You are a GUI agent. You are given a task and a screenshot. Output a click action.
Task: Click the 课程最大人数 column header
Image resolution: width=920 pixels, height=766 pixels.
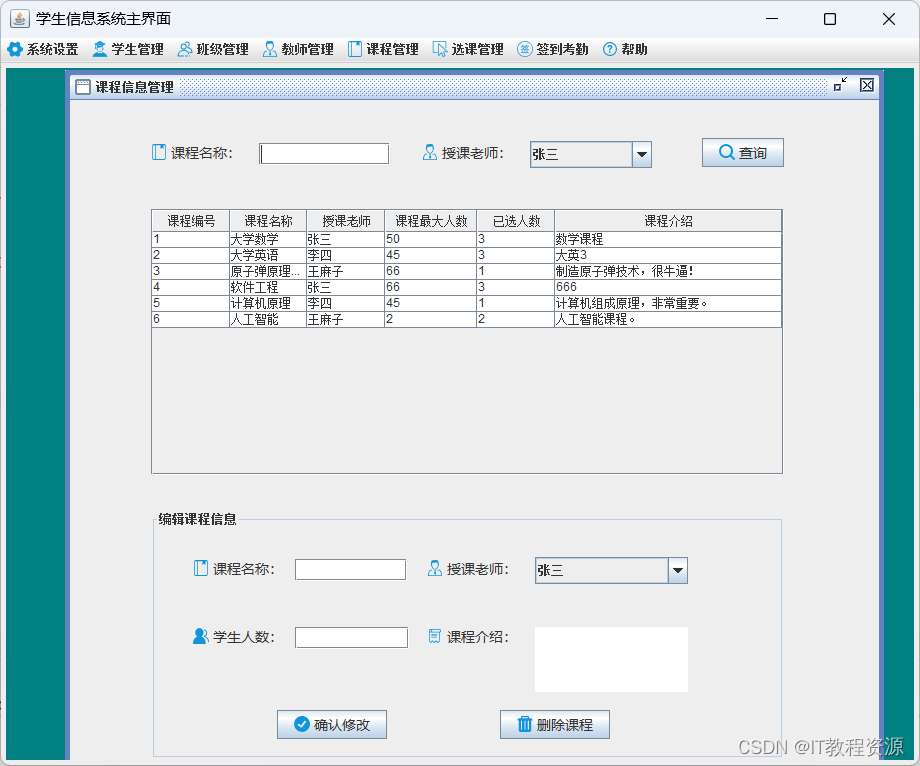(431, 221)
